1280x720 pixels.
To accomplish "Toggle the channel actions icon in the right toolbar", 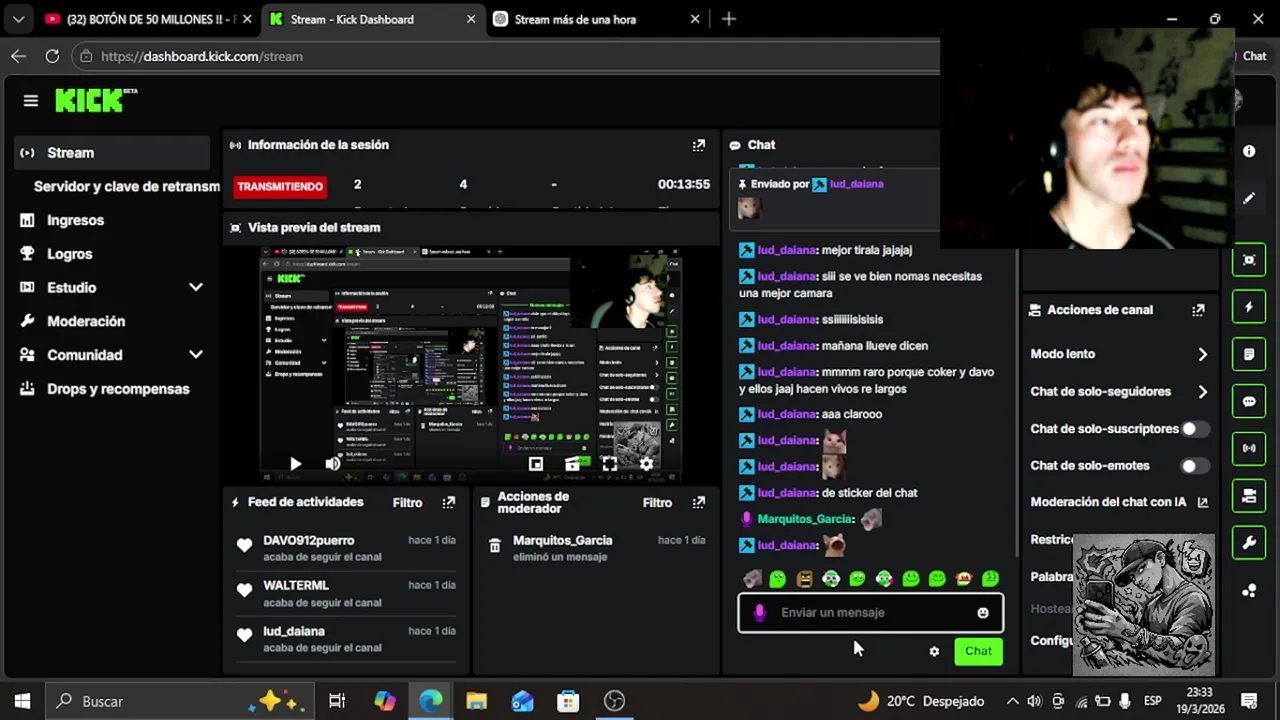I will coord(1249,495).
